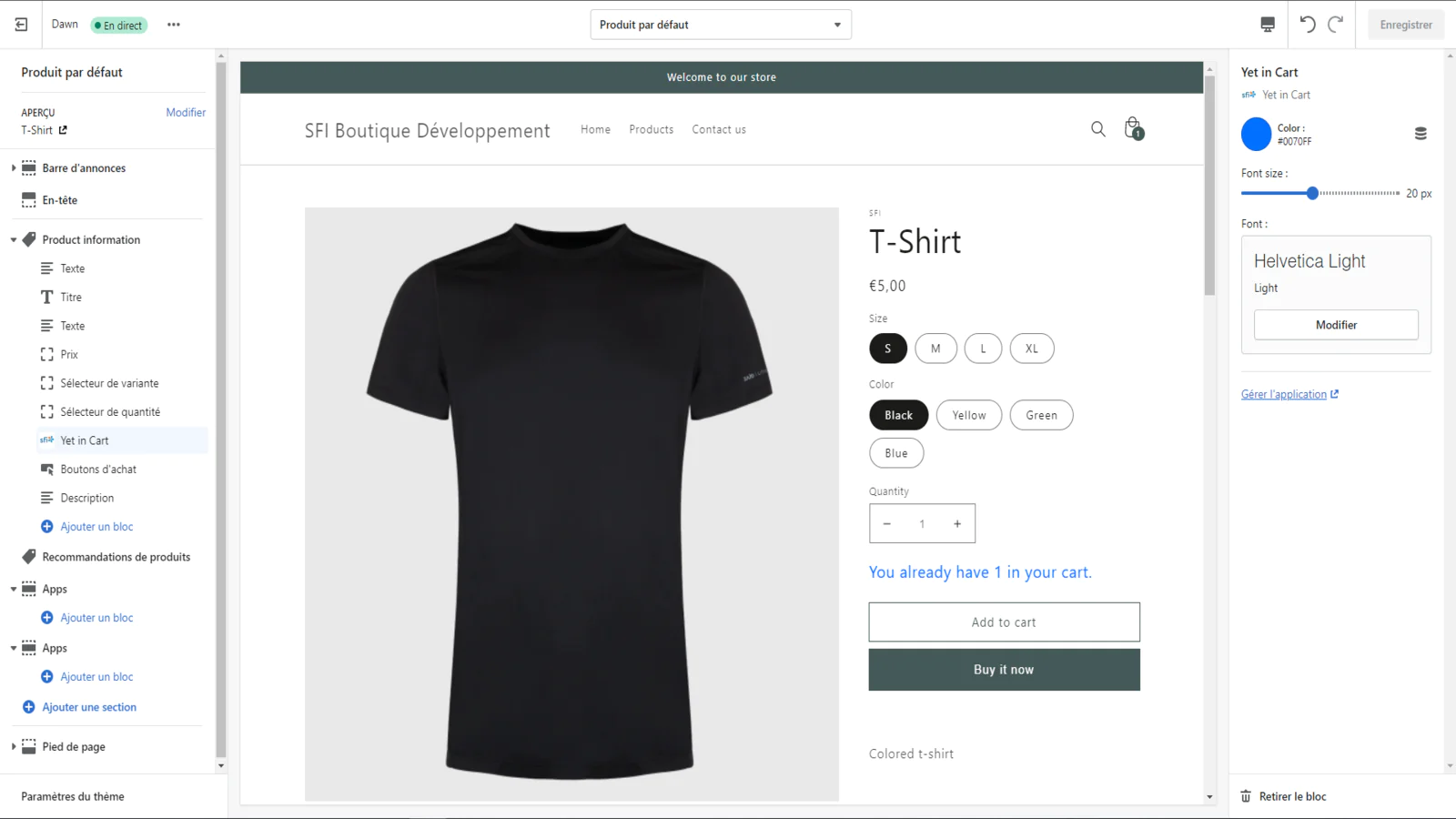Redo the last change
Screen dimensions: 1456x819
(x=1336, y=25)
